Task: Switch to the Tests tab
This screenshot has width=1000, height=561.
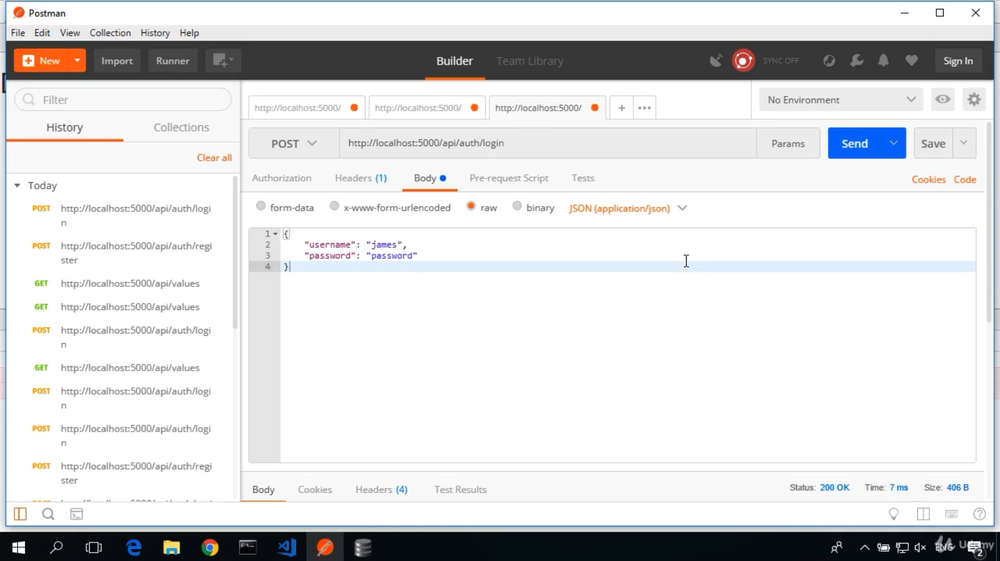Action: coord(583,178)
